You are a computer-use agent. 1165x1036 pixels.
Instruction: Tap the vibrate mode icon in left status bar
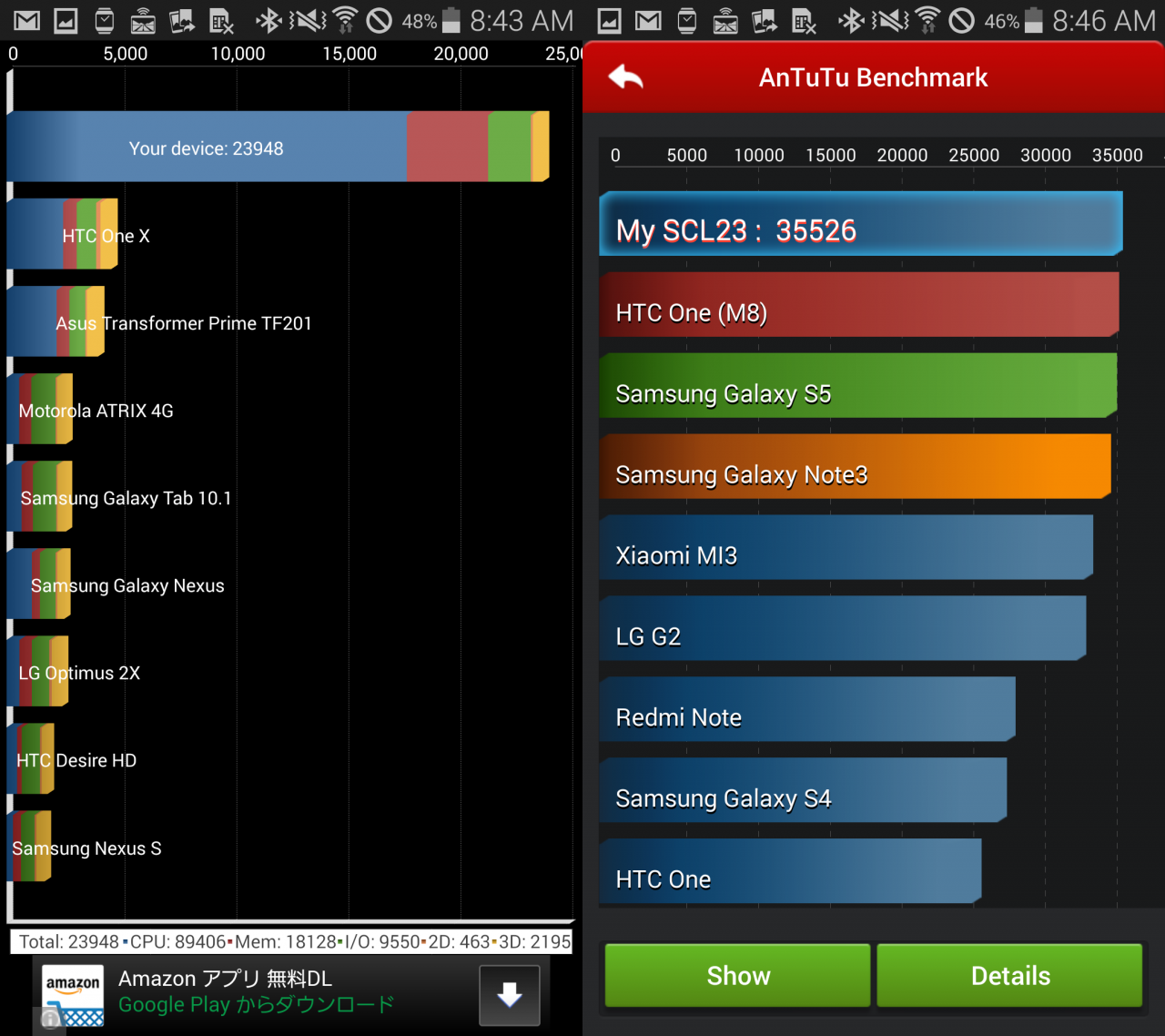(307, 20)
